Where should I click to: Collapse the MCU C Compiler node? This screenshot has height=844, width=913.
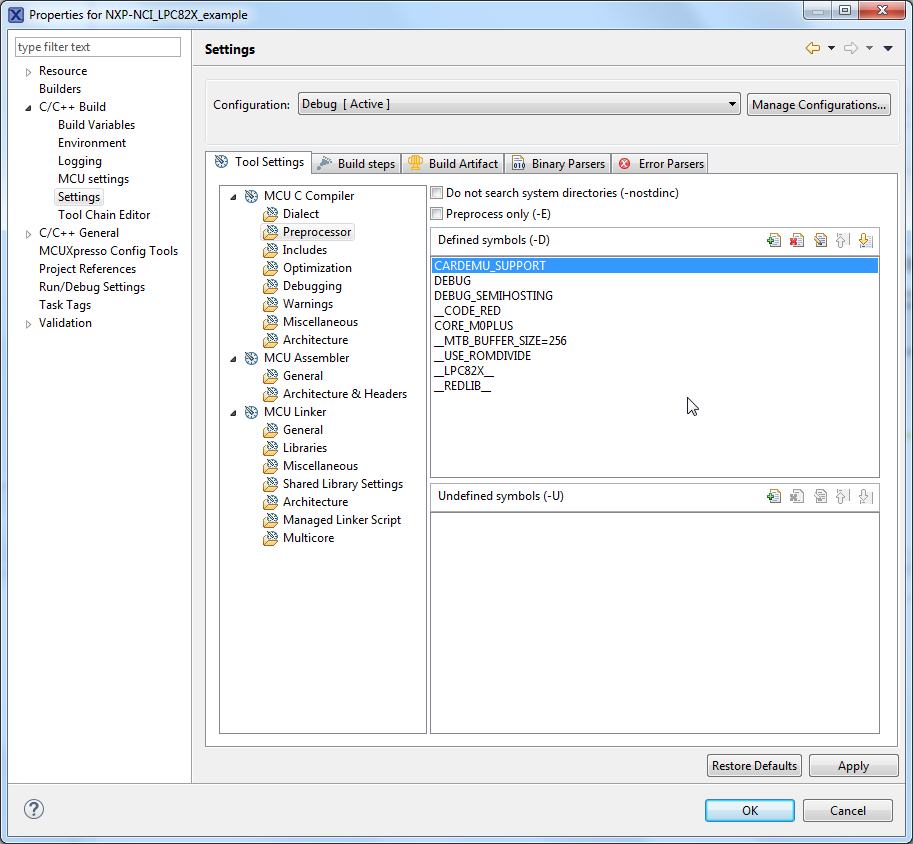tap(233, 197)
